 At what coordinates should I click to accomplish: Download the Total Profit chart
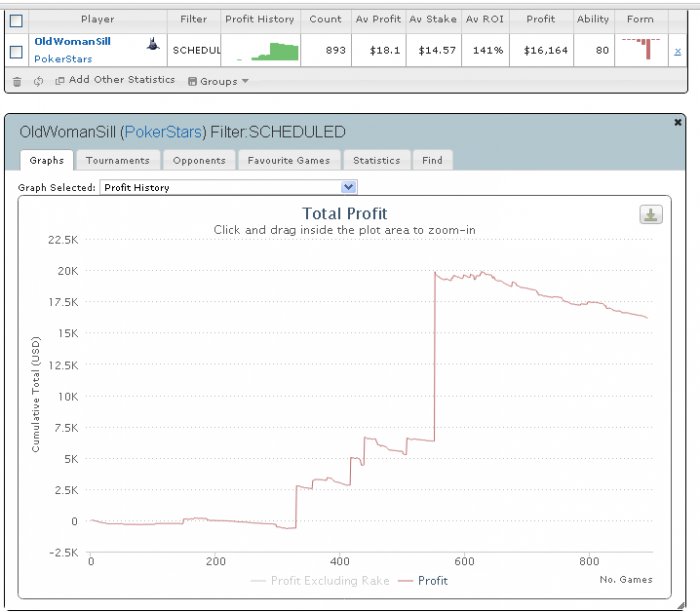pyautogui.click(x=651, y=215)
